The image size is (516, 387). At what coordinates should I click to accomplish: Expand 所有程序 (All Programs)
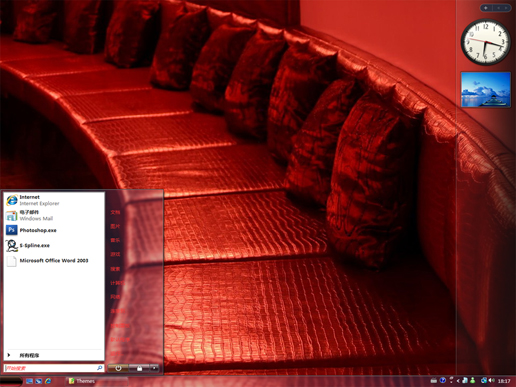tap(29, 355)
